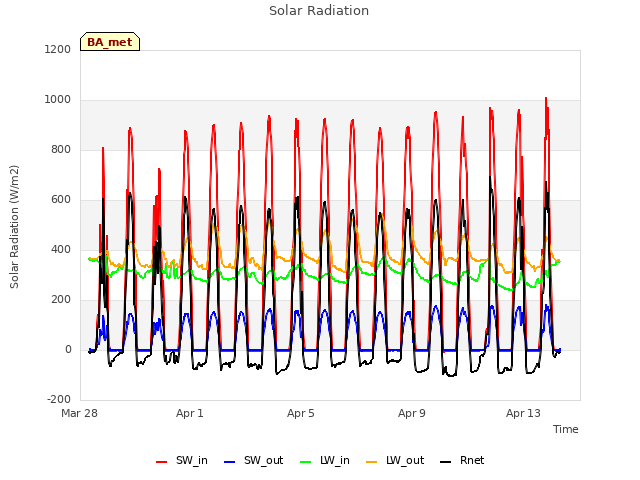This screenshot has height=480, width=640.
Task: Click the 600 y-axis tick label
Action: click(x=61, y=200)
